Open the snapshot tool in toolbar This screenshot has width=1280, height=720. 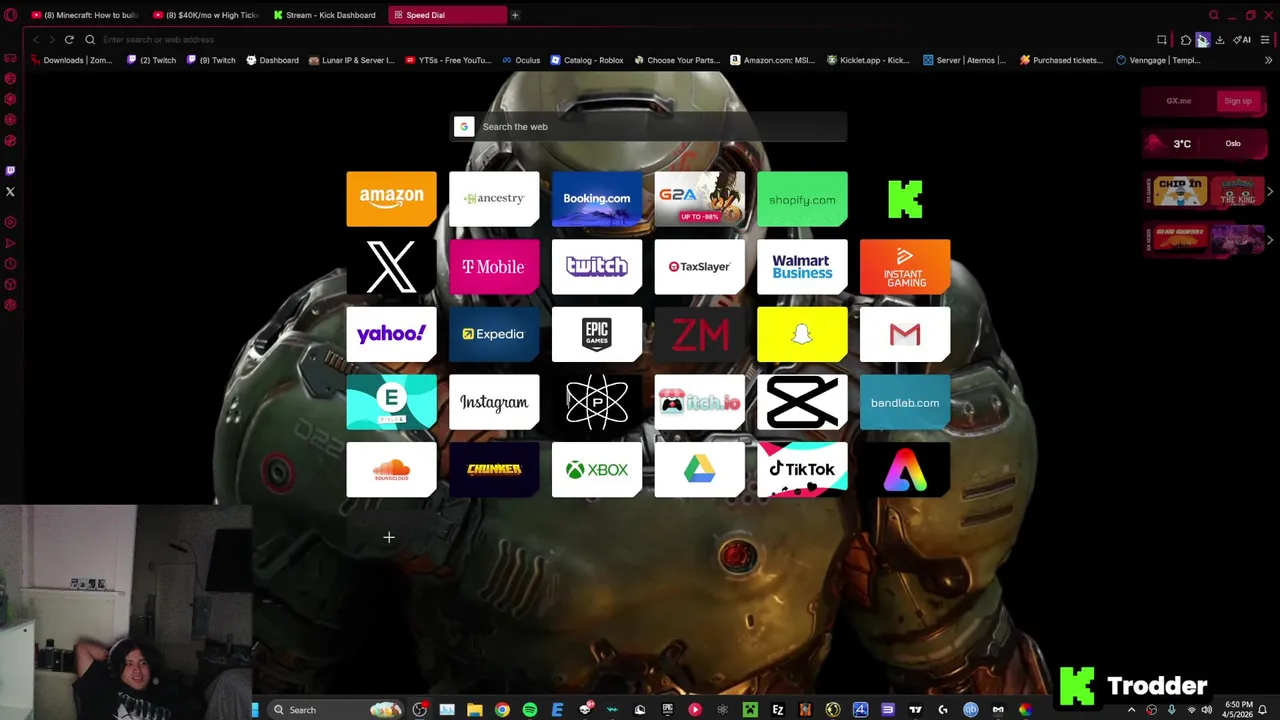[x=1162, y=40]
